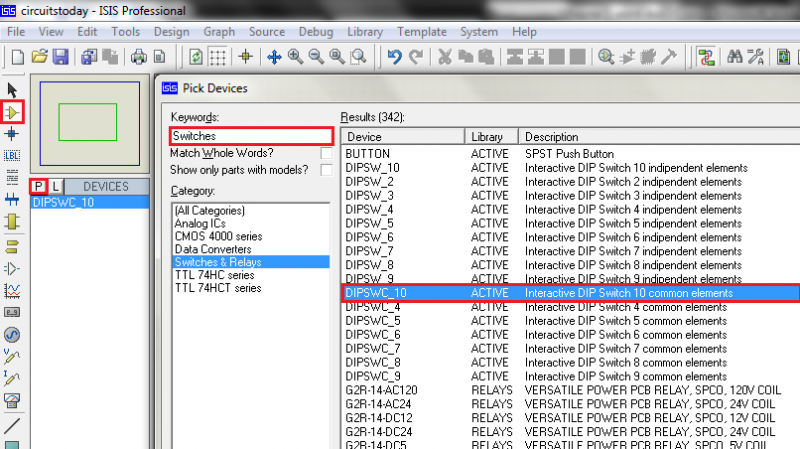Open the Debug menu
The image size is (800, 449).
point(316,32)
